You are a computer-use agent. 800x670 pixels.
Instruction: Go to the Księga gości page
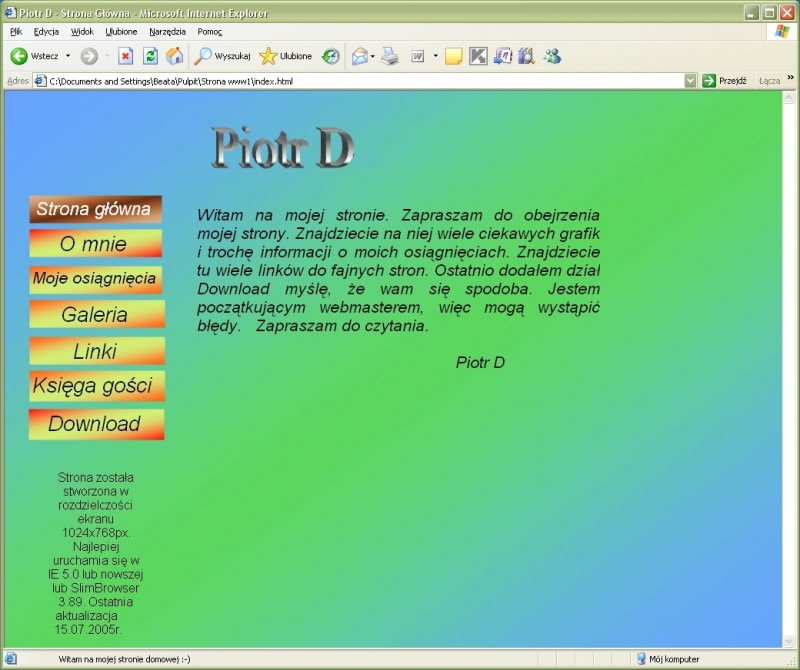[x=96, y=386]
